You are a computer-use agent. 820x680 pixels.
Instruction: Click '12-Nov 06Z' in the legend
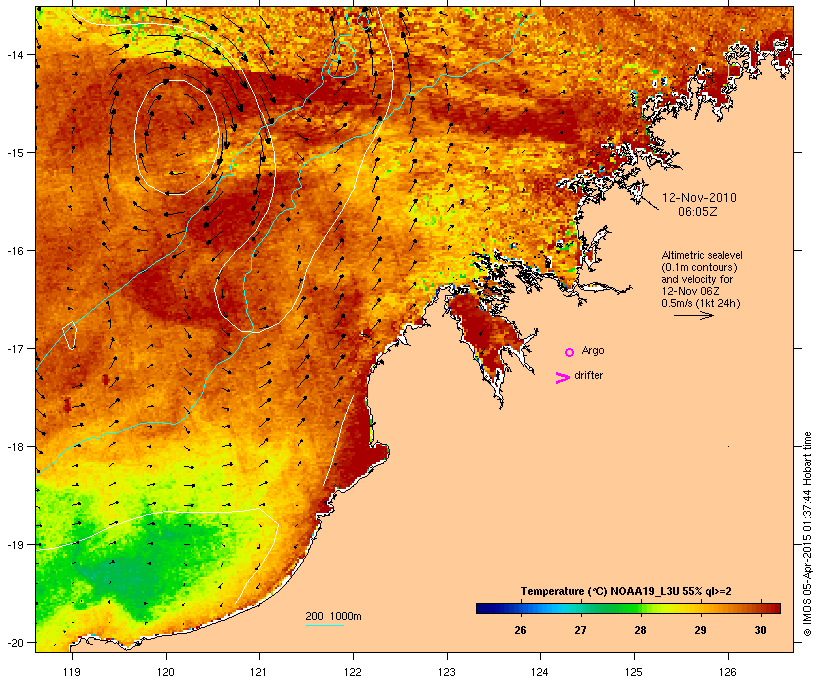tap(690, 291)
